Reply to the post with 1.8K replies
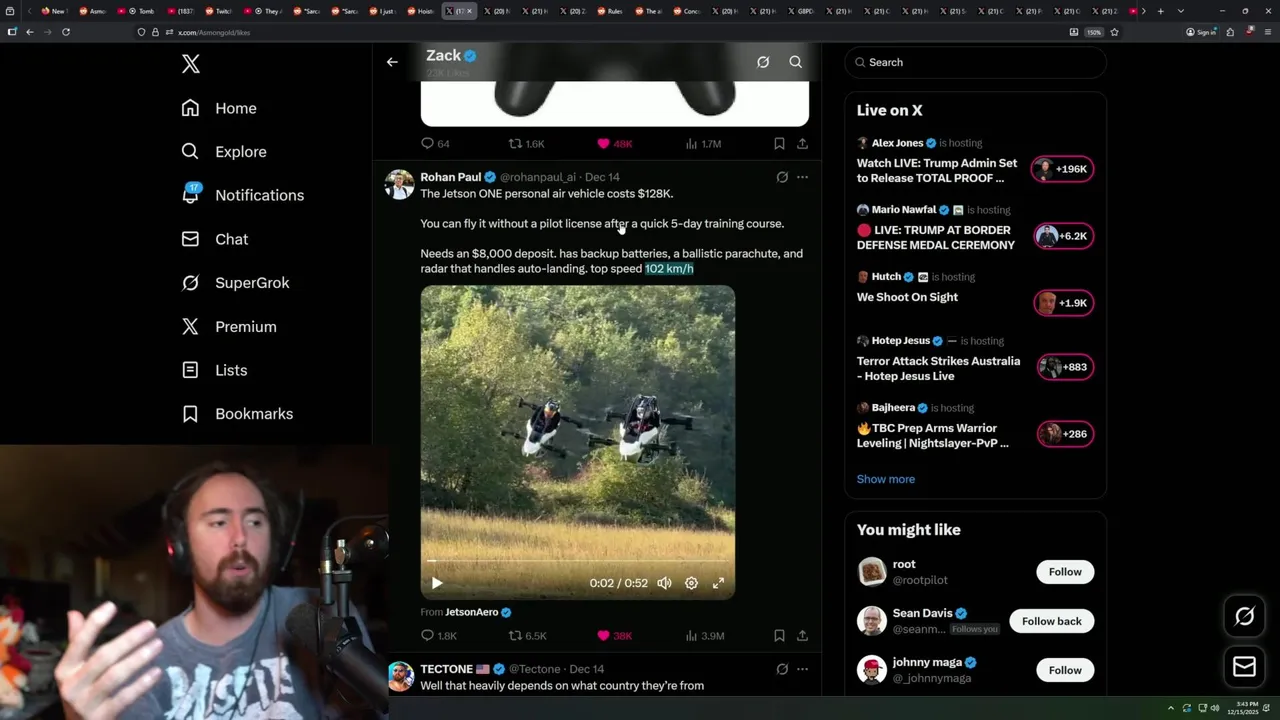 click(439, 636)
